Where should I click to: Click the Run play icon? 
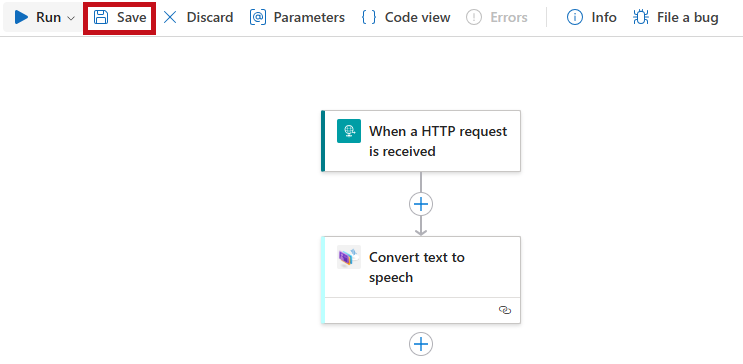click(21, 18)
